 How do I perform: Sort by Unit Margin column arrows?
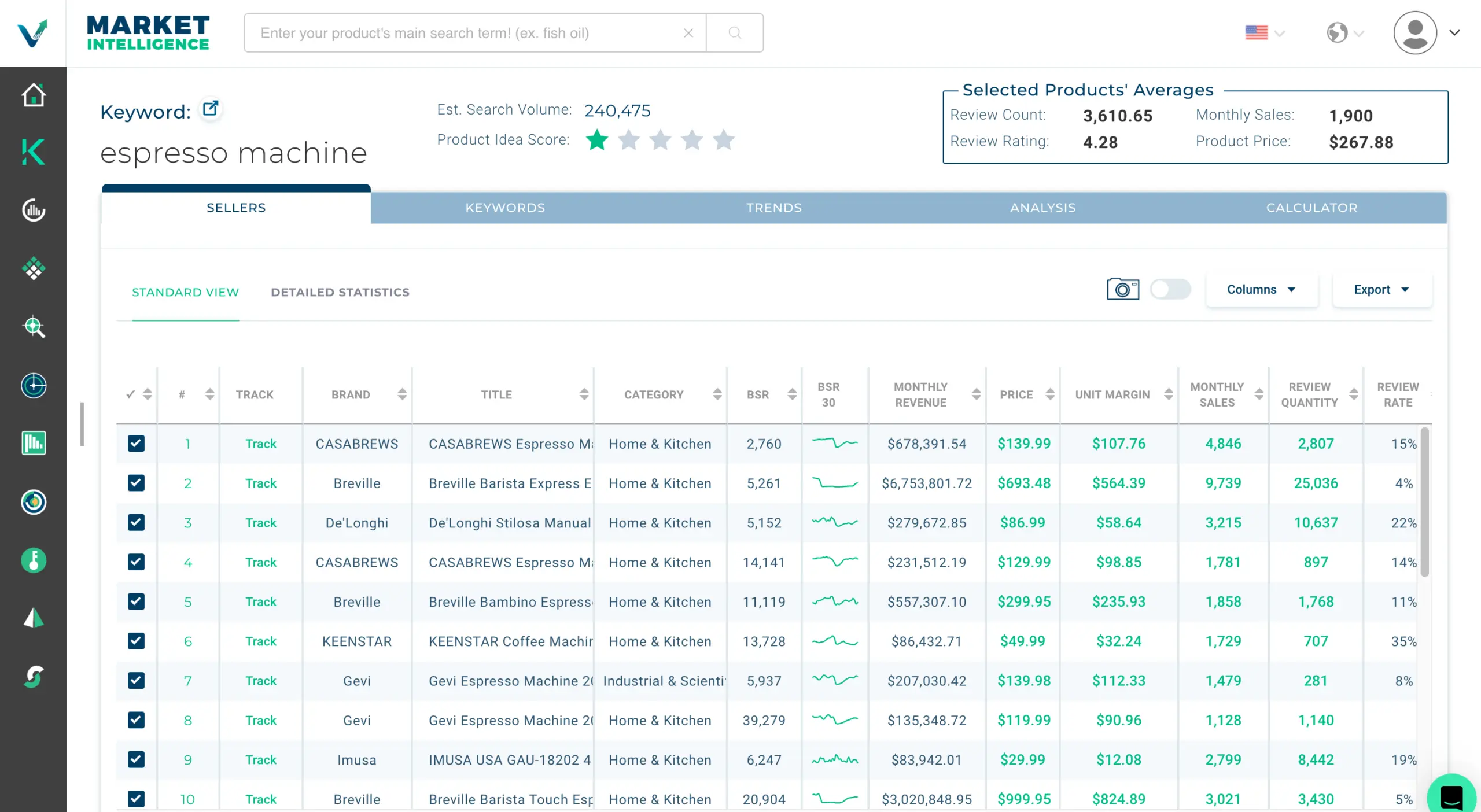click(1169, 394)
